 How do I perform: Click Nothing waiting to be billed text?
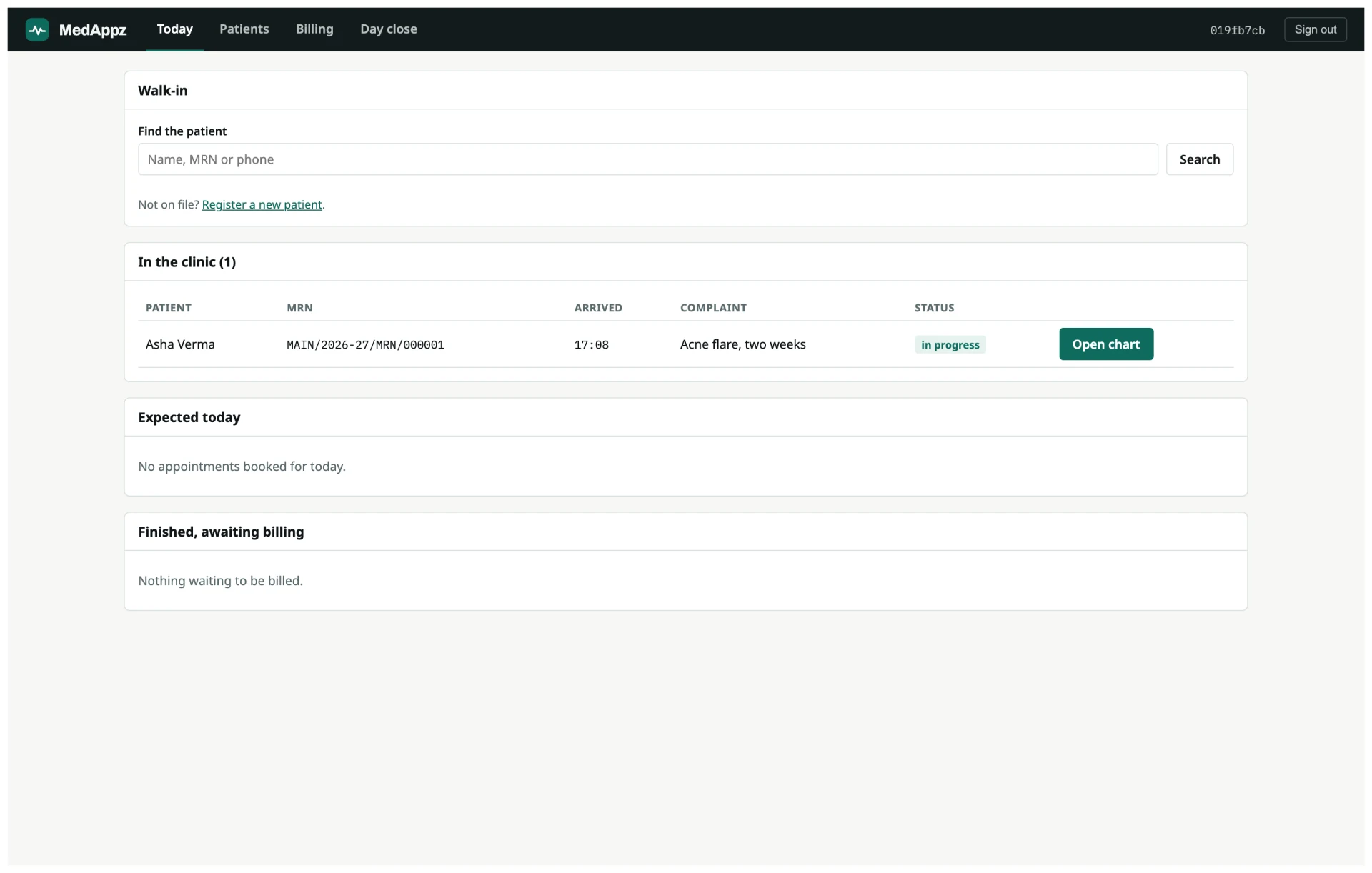(220, 581)
